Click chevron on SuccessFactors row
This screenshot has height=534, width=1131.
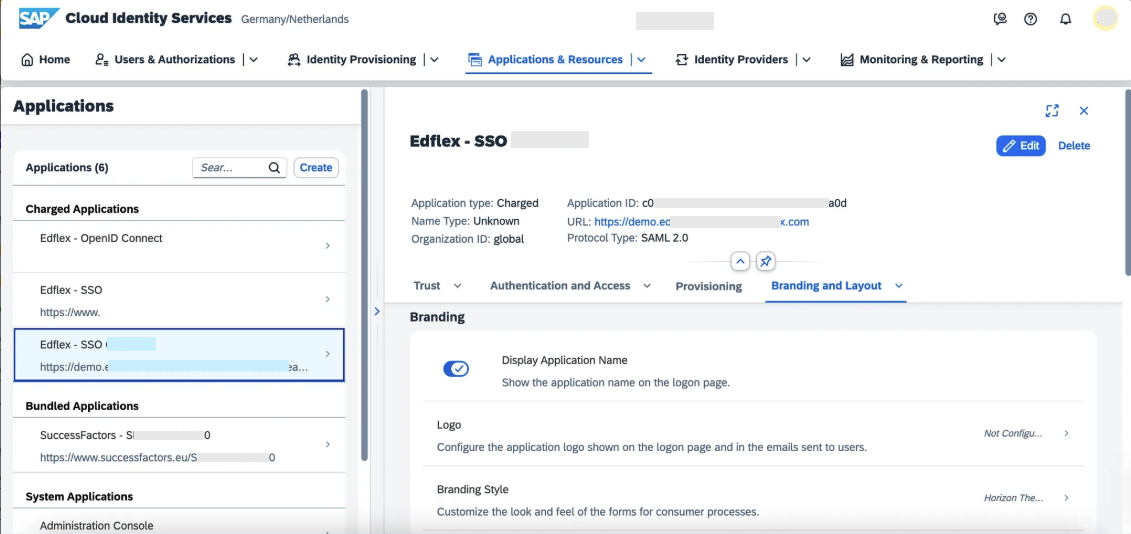pos(327,445)
